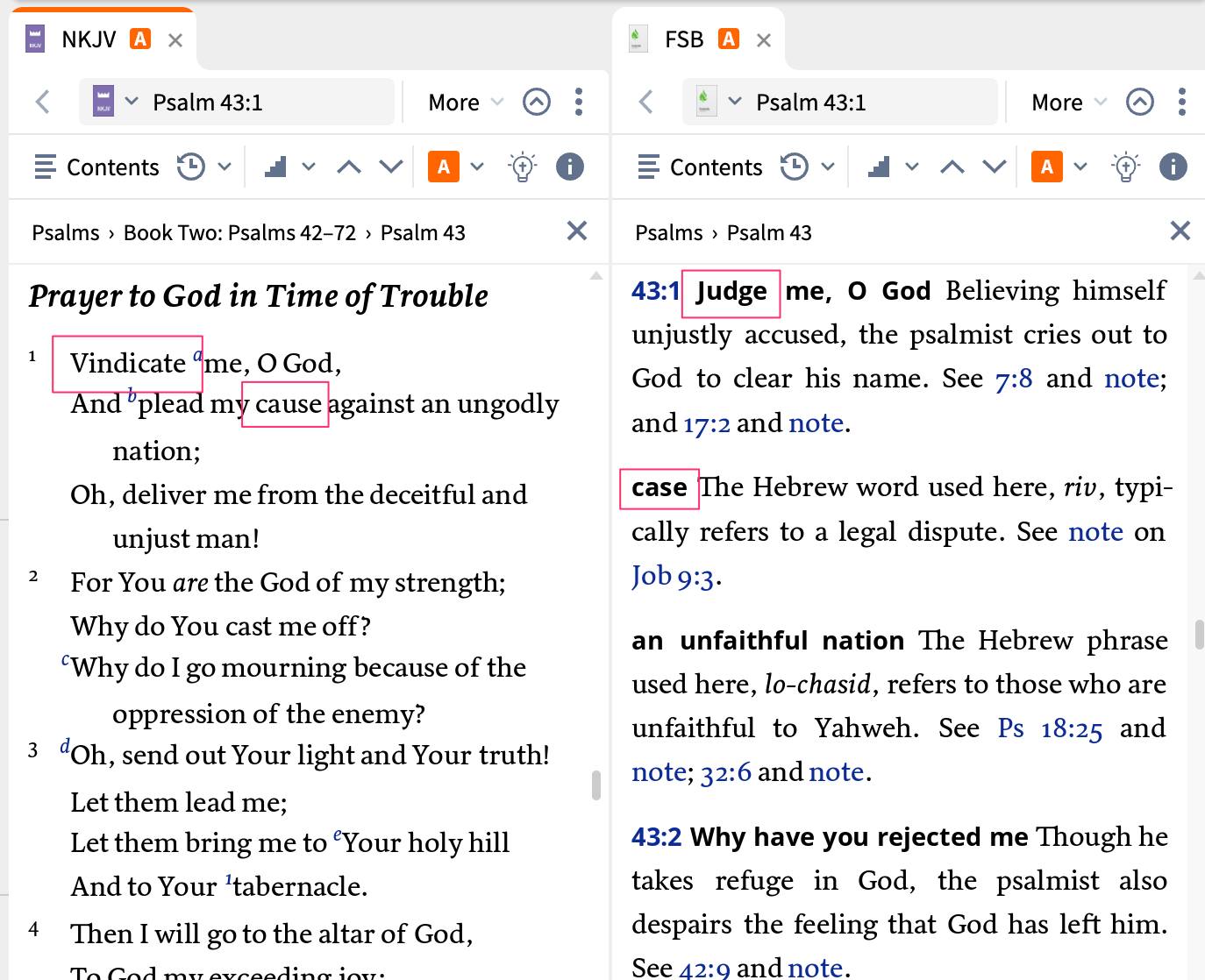Image resolution: width=1205 pixels, height=980 pixels.
Task: Expand the More dropdown in FSB panel
Action: click(x=1069, y=103)
